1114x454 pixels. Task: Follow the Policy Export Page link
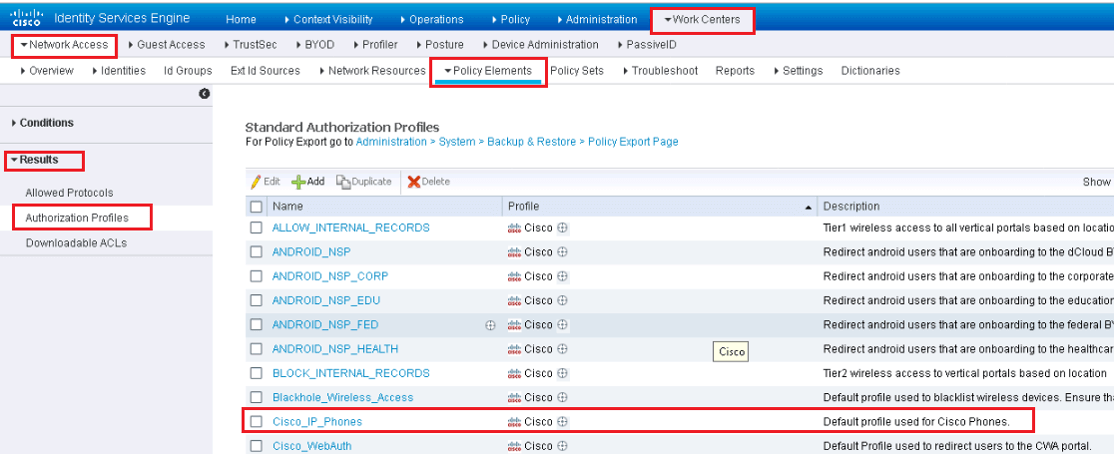pos(633,141)
